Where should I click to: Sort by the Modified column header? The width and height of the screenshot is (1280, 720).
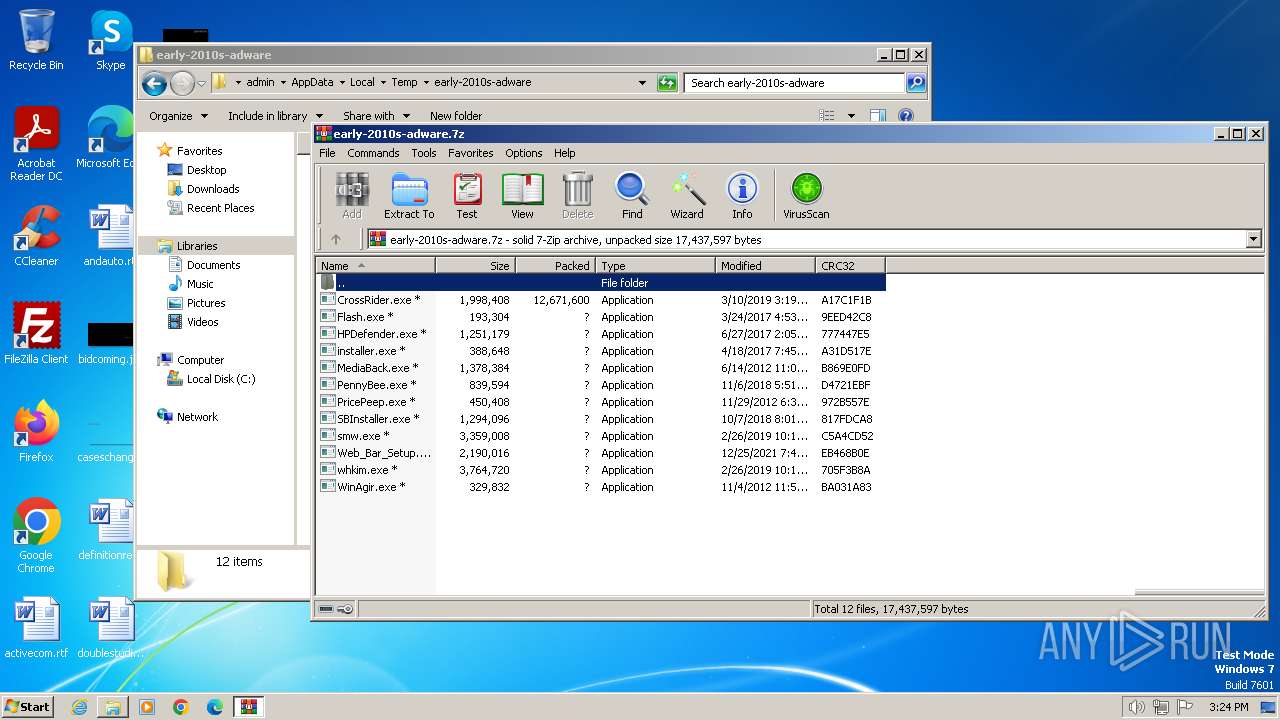pos(766,266)
